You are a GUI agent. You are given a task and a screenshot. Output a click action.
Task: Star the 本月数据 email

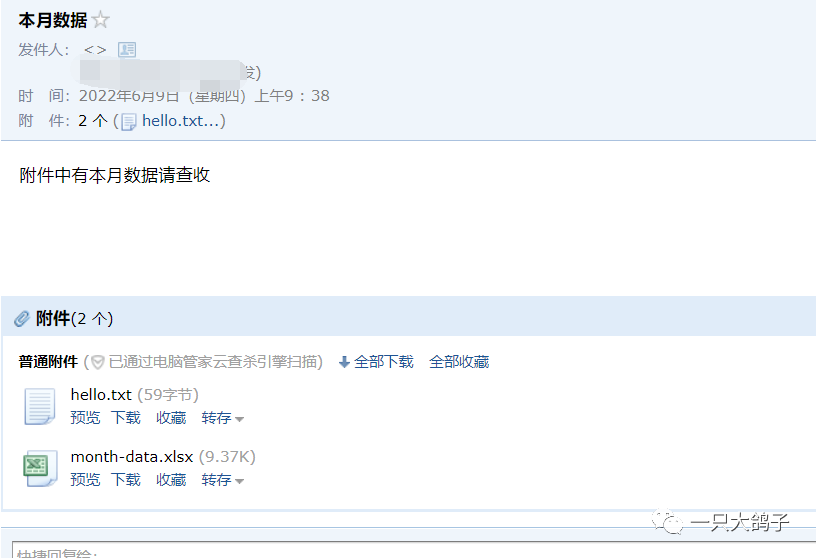point(100,20)
